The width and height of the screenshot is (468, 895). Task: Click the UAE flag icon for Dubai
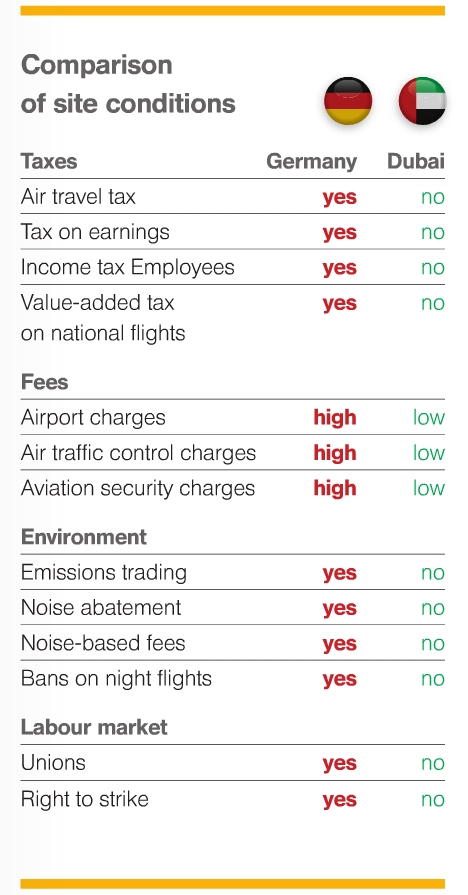pos(422,101)
